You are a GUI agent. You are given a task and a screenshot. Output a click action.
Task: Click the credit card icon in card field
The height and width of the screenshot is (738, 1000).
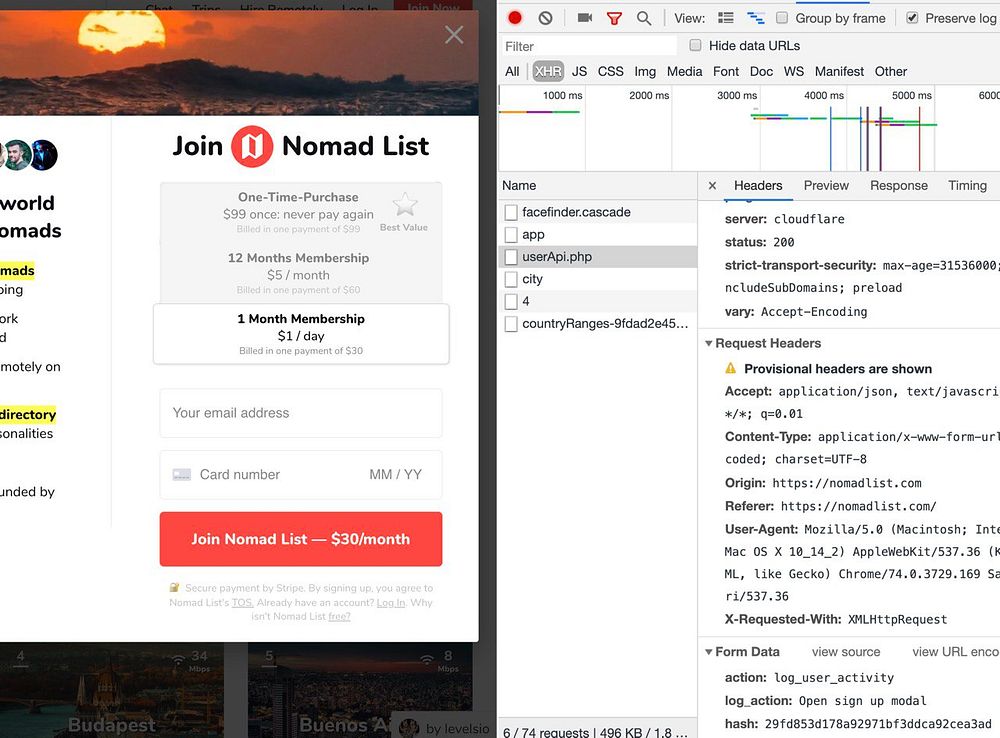[x=182, y=475]
